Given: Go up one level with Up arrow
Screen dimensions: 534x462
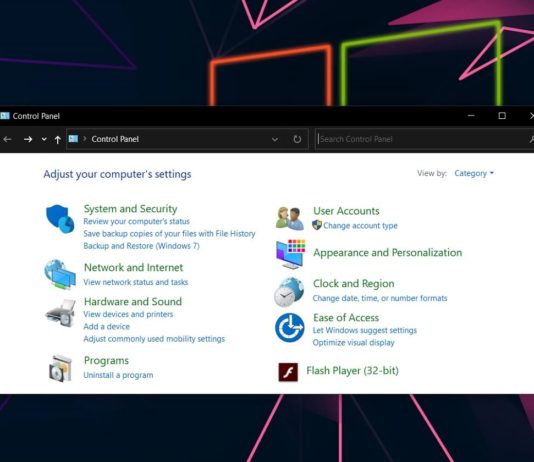Looking at the screenshot, I should [x=58, y=139].
